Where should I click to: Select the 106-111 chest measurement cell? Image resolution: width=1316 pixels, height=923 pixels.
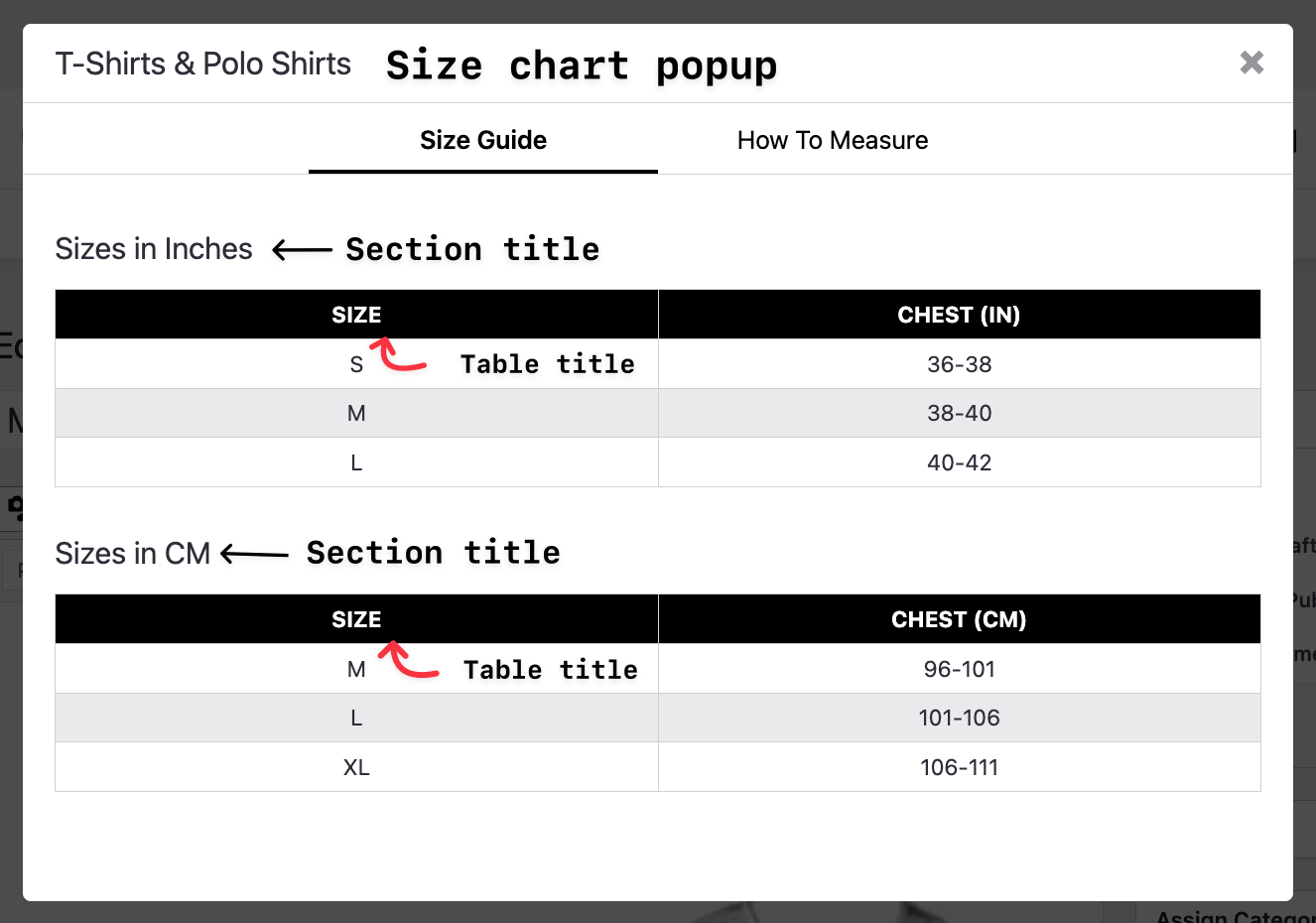point(959,766)
